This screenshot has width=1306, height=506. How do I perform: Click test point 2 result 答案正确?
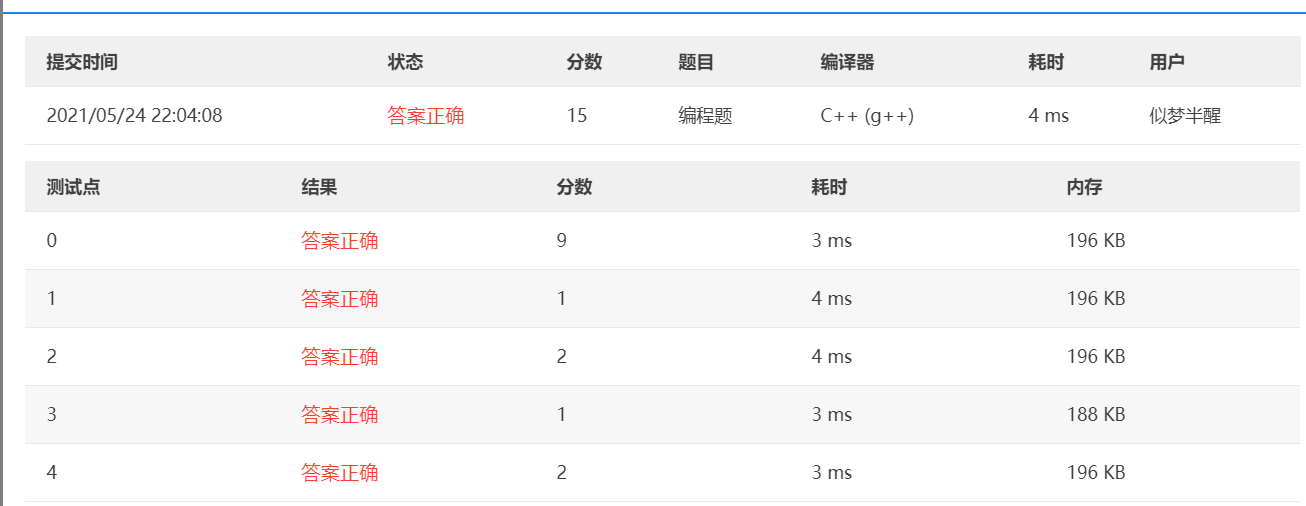click(x=339, y=357)
